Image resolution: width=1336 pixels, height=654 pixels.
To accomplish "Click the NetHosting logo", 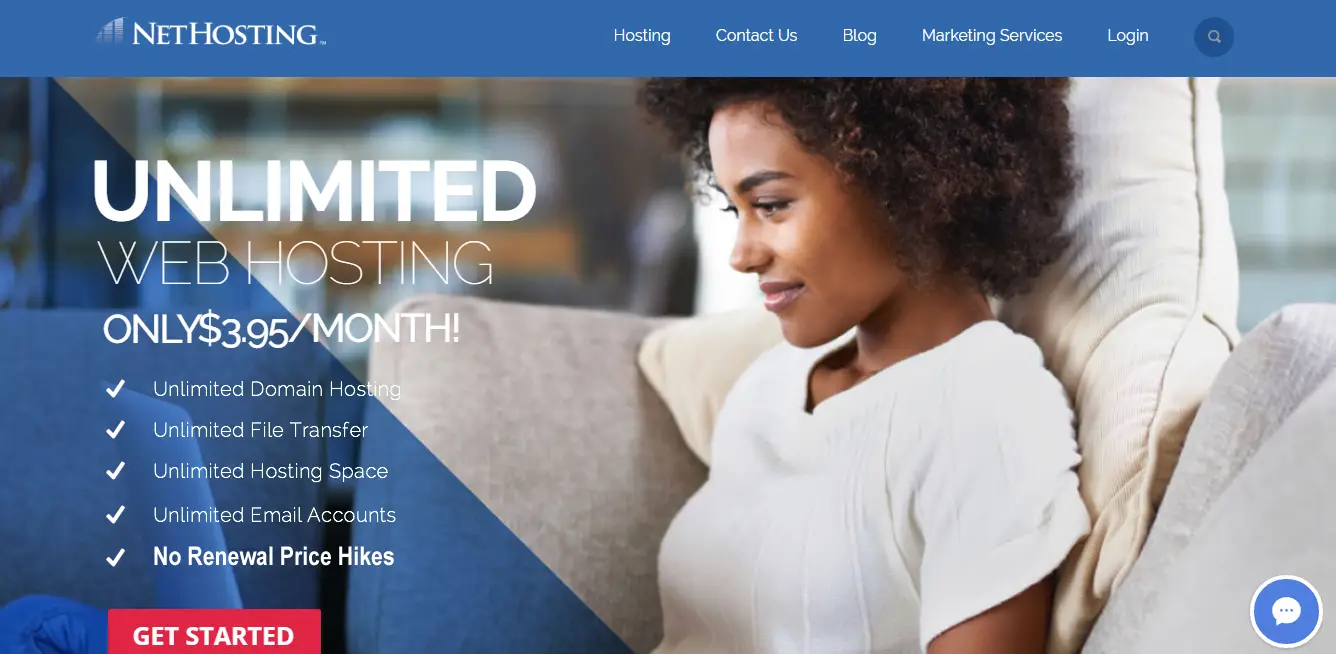I will (x=211, y=33).
